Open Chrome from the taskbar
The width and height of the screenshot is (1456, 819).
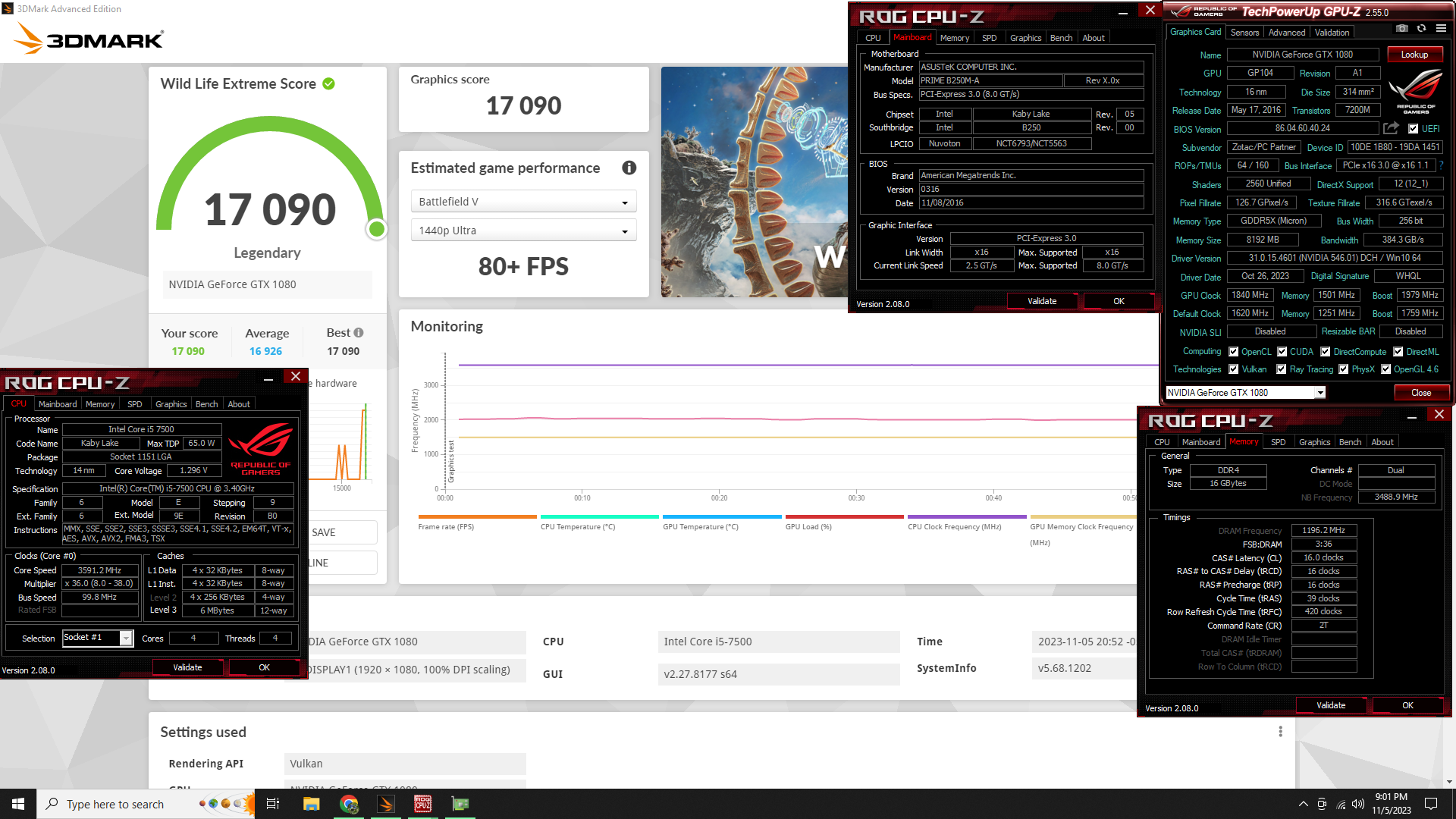pos(349,804)
